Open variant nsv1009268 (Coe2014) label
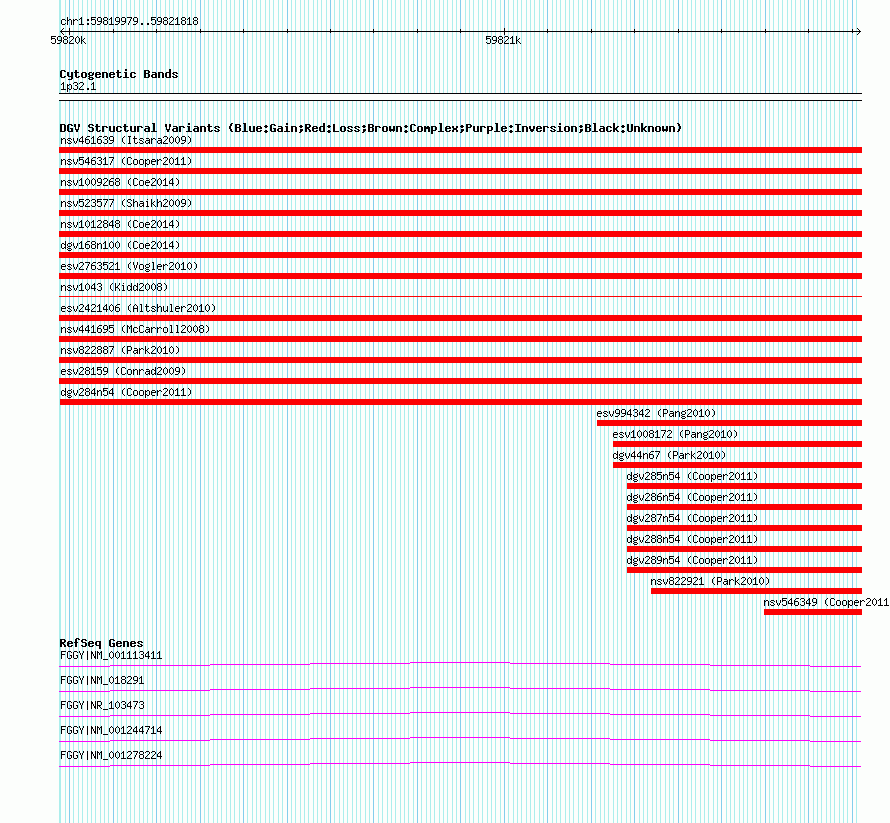Viewport: 890px width, 823px height. click(x=120, y=182)
